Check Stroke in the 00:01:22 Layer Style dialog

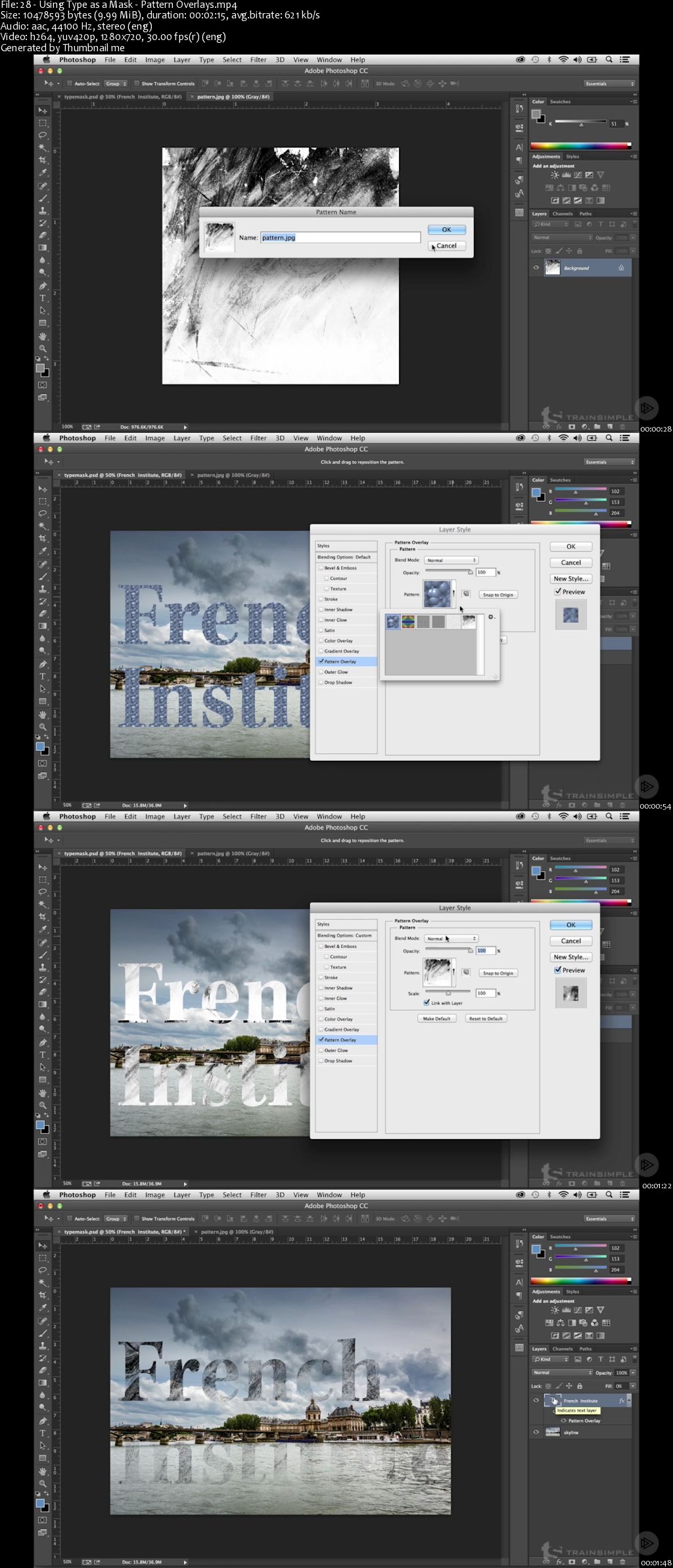tap(321, 977)
